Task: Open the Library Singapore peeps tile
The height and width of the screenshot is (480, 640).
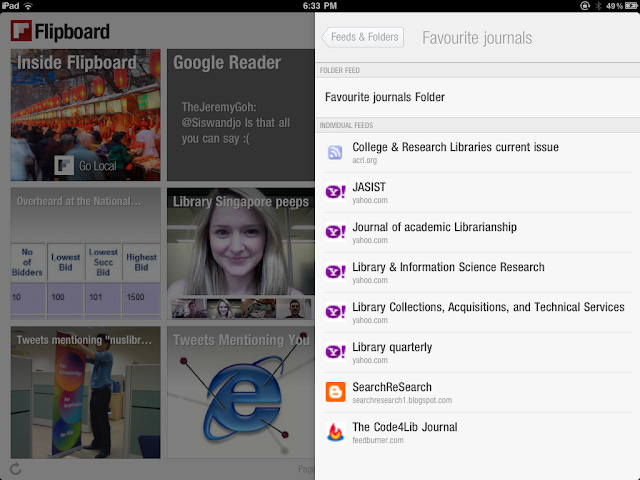Action: (241, 253)
